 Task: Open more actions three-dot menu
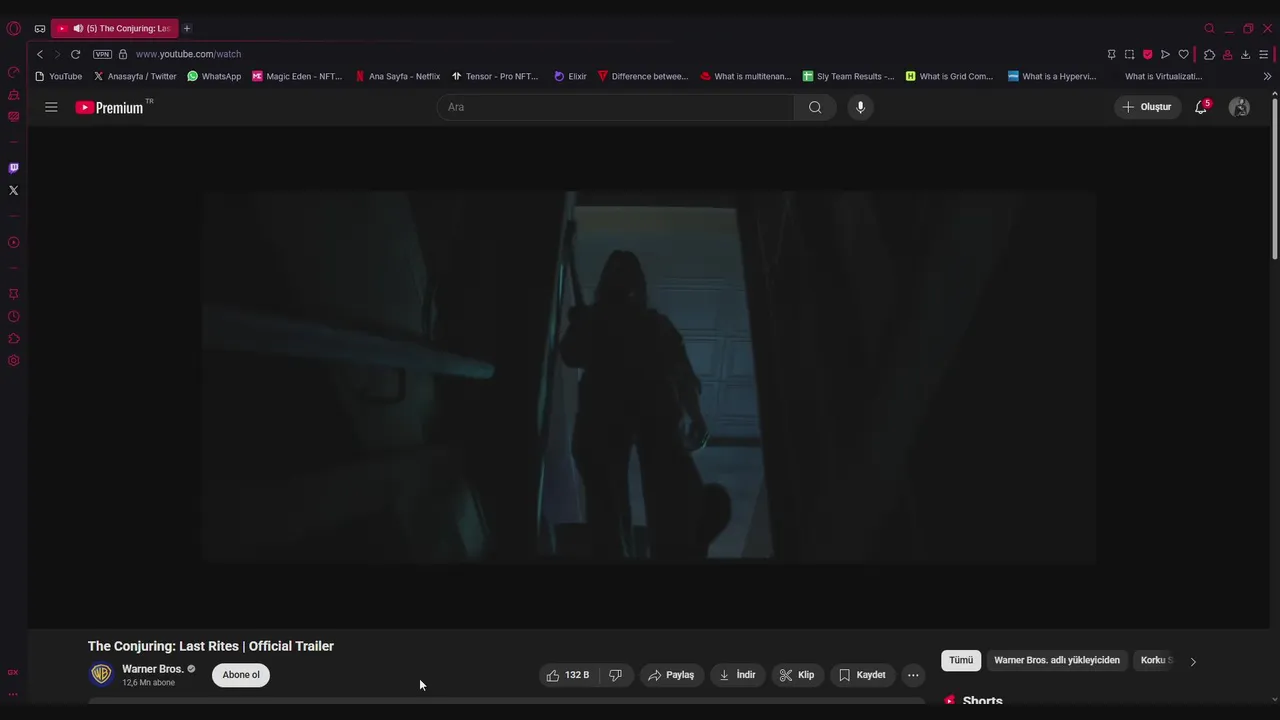click(913, 675)
